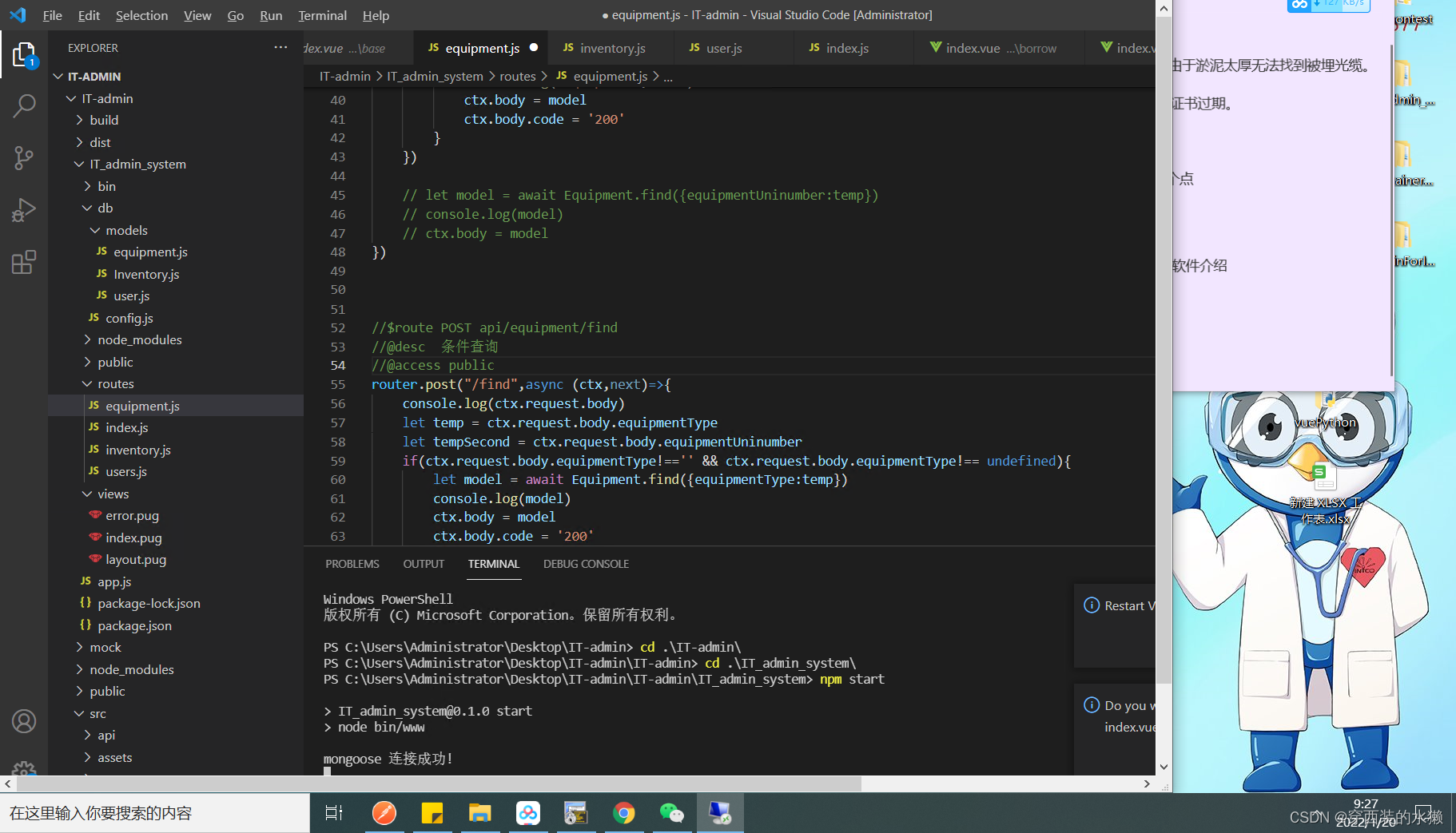Open File Explorer from the taskbar

pos(479,812)
